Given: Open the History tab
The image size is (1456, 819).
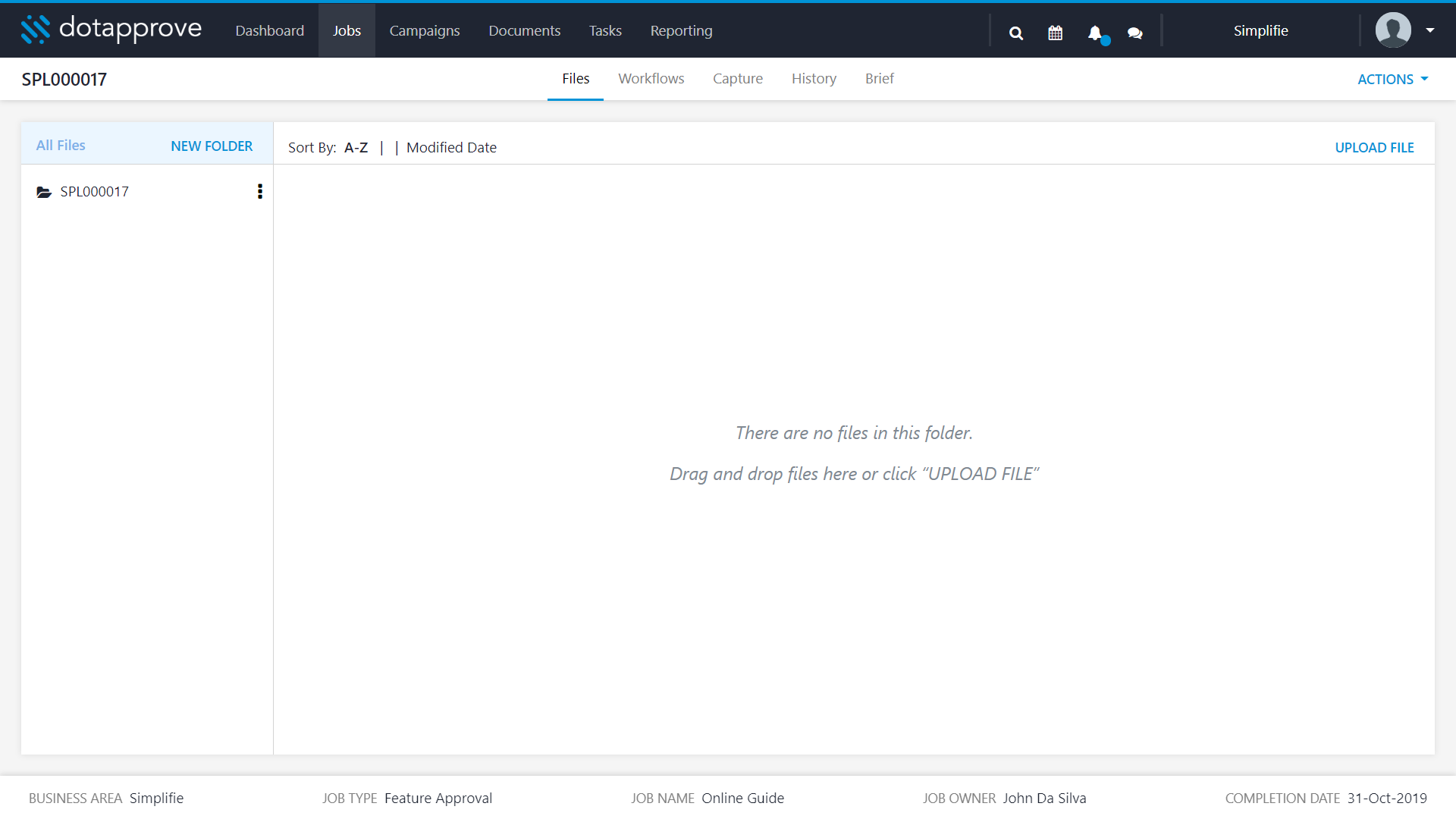Looking at the screenshot, I should 814,78.
